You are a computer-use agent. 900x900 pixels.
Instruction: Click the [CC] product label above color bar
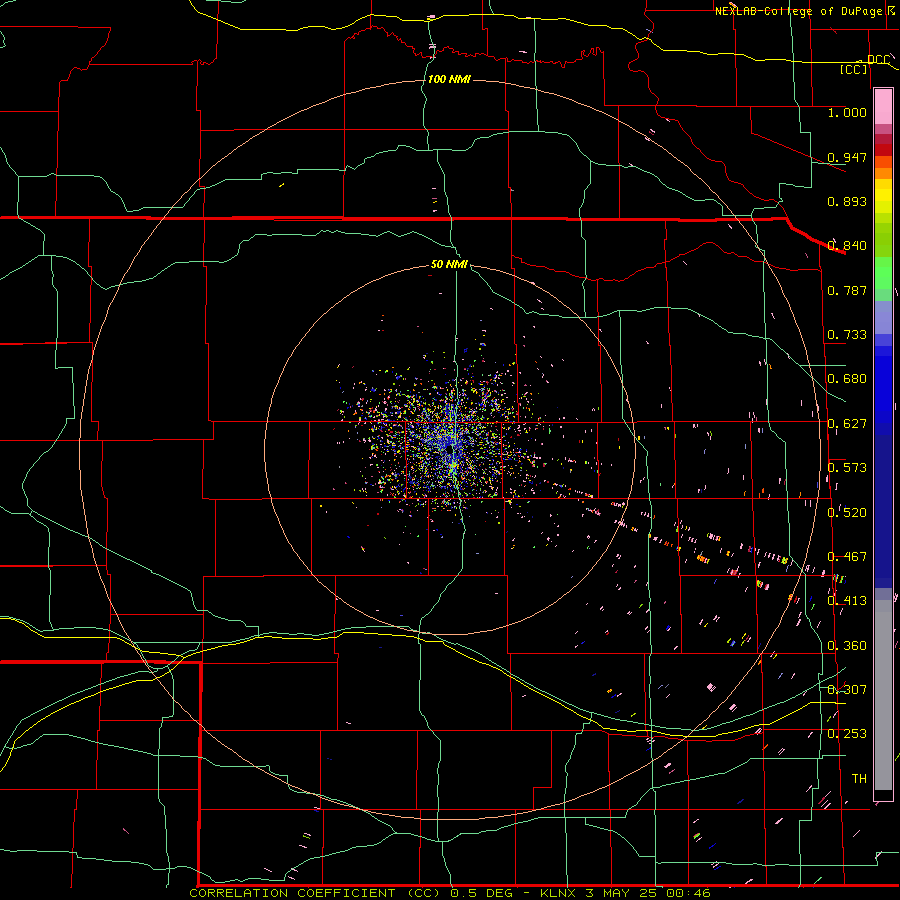(x=853, y=69)
